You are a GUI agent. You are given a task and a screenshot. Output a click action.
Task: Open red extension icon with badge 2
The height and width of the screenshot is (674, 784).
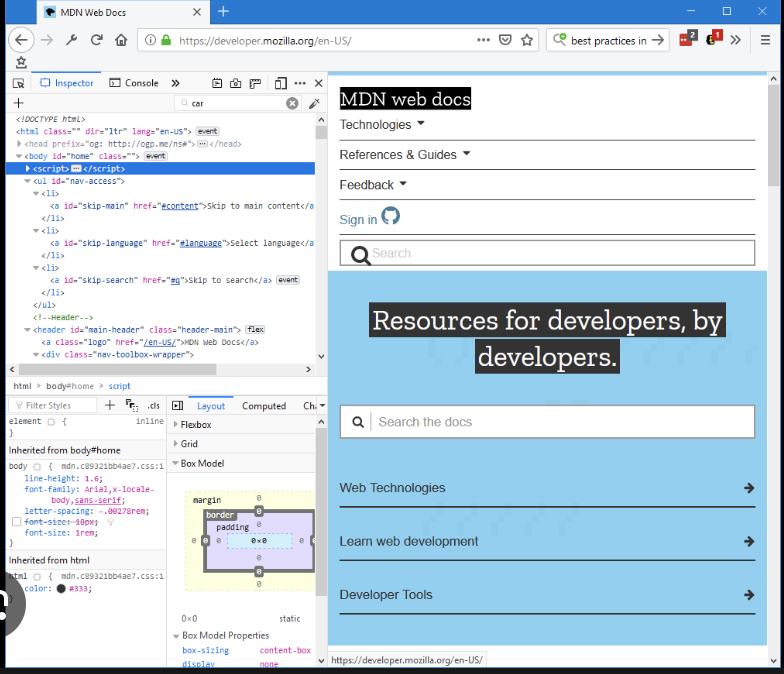click(x=688, y=38)
